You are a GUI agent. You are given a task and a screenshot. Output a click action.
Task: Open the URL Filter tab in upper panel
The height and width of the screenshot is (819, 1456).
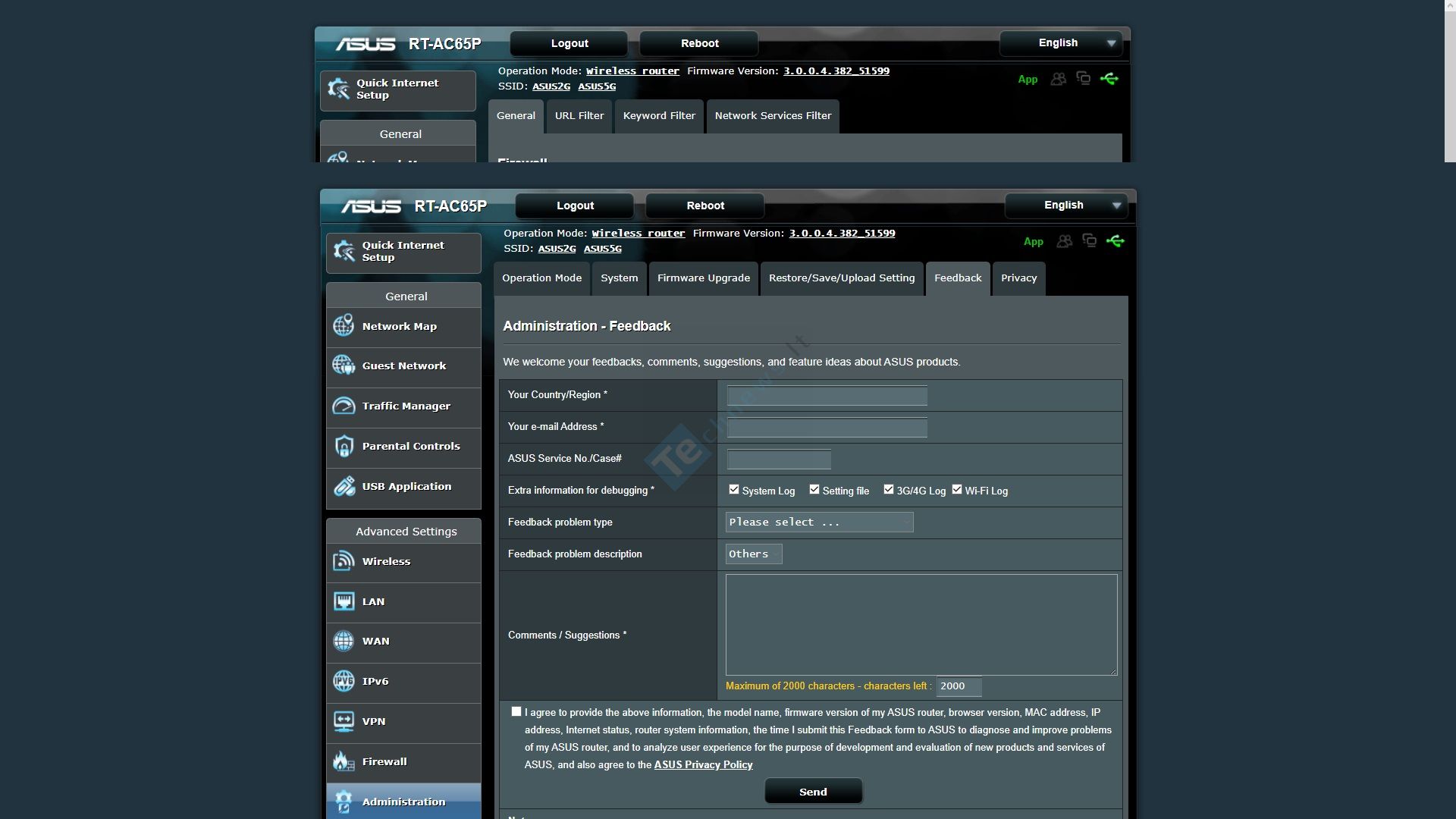[x=579, y=116]
